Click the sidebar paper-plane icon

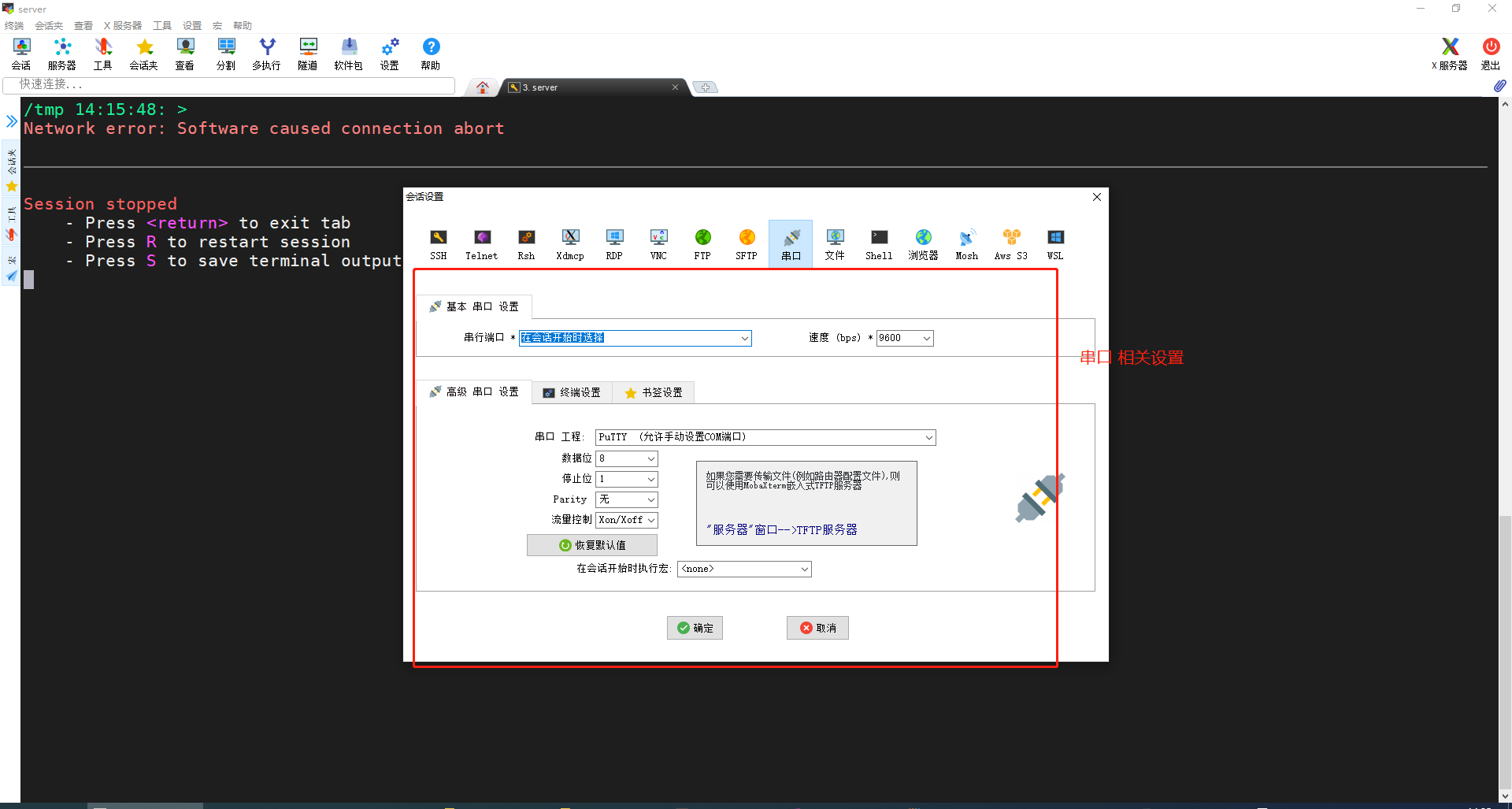(11, 276)
